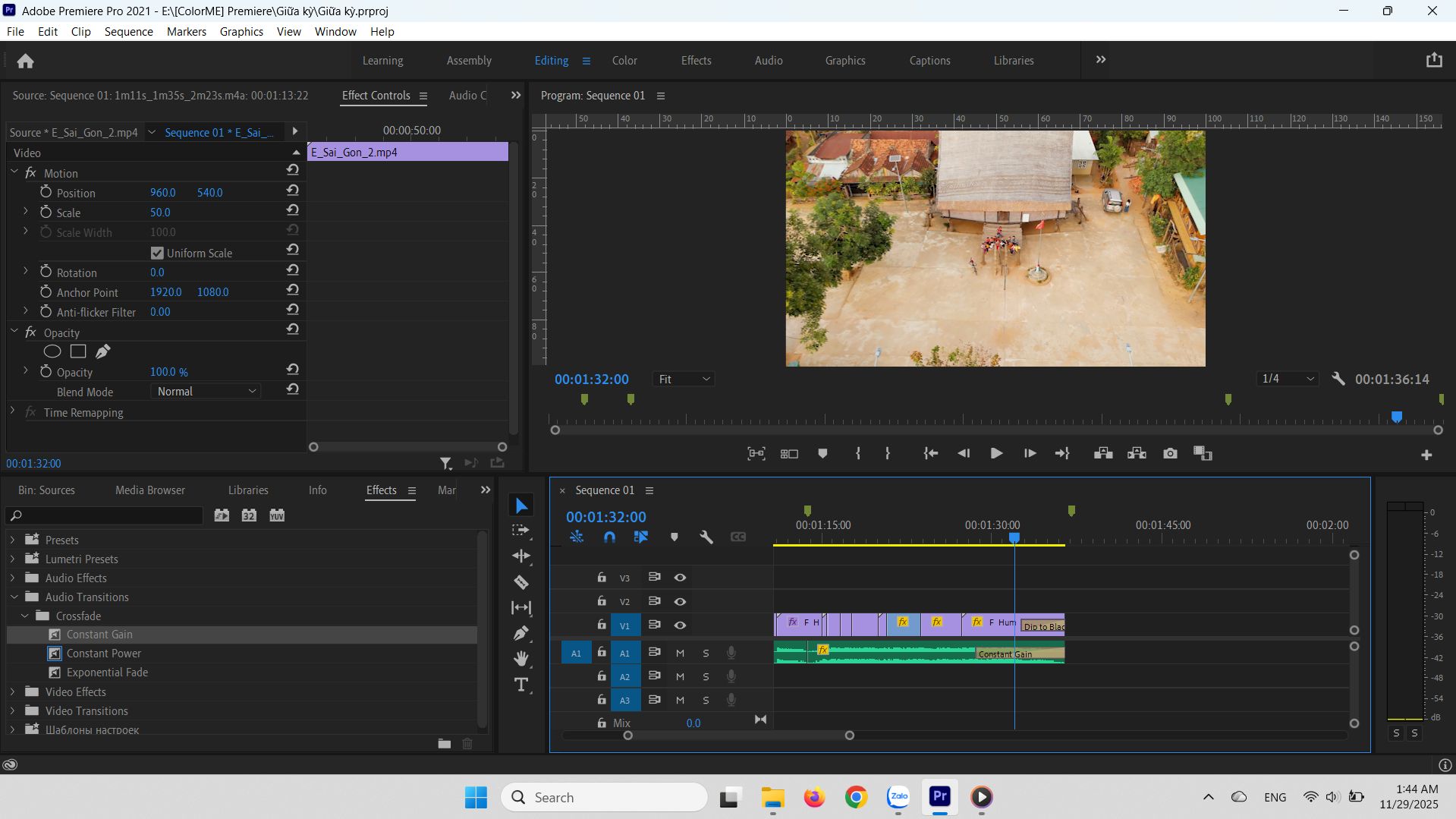Select the Track Select Forward tool
Viewport: 1456px width, 819px height.
click(521, 530)
